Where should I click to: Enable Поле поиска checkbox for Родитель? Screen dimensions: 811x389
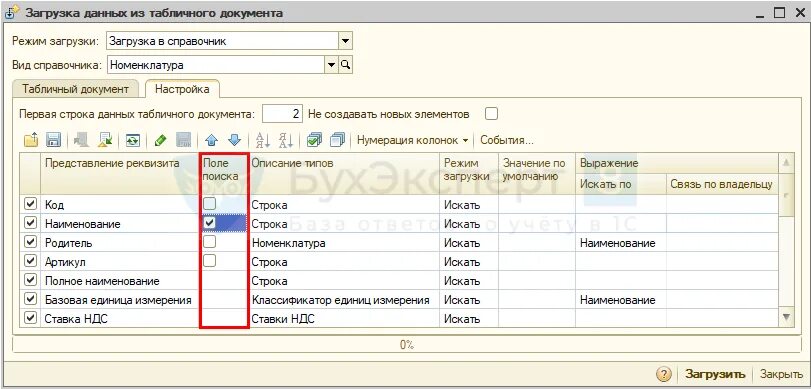tap(209, 242)
